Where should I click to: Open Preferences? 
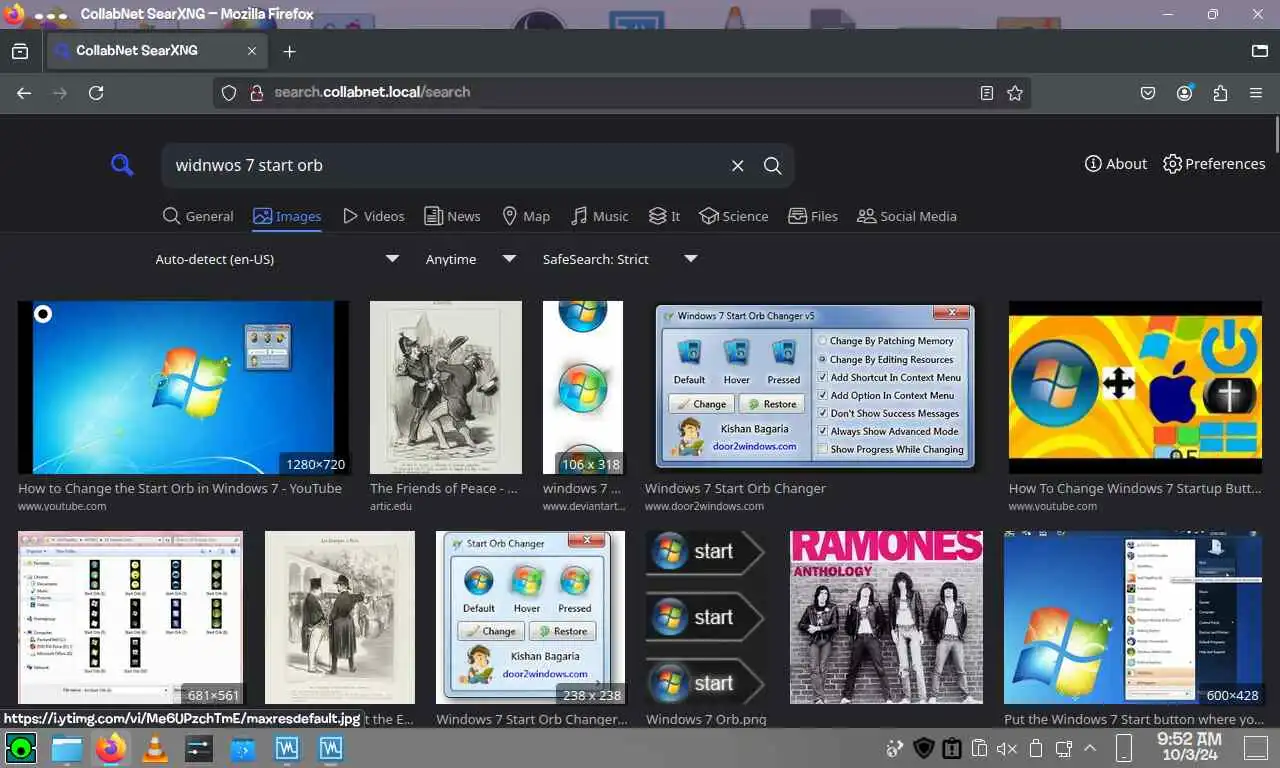point(1214,164)
